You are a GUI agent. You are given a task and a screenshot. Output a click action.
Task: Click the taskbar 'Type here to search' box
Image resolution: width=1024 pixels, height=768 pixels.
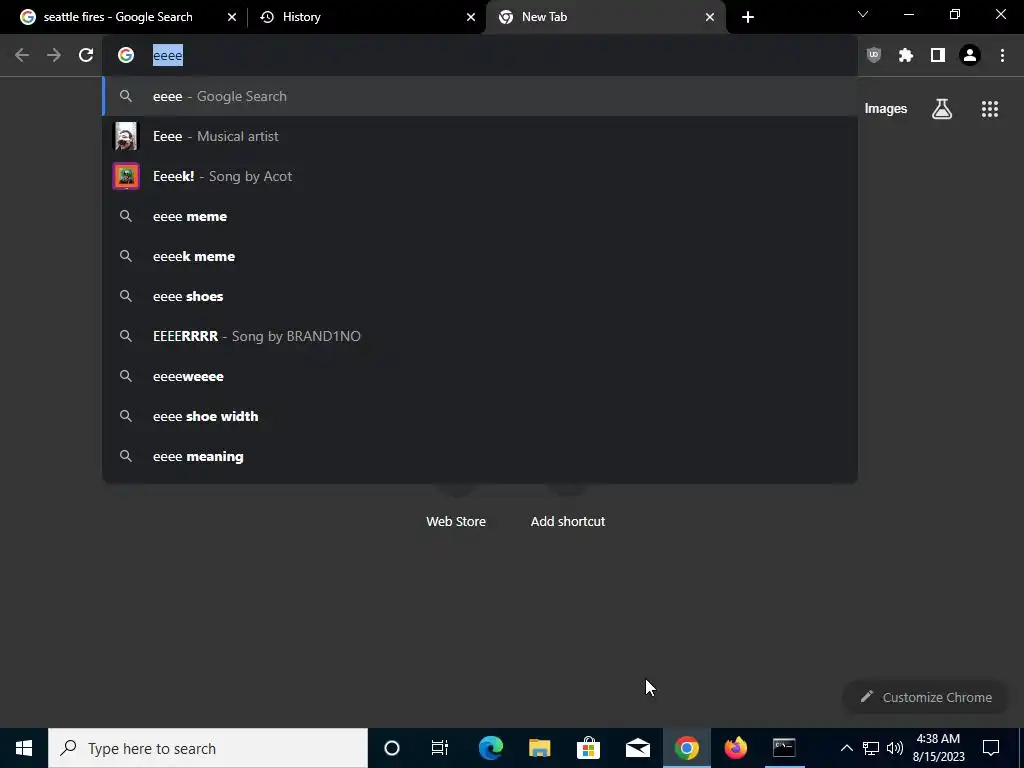coord(208,748)
